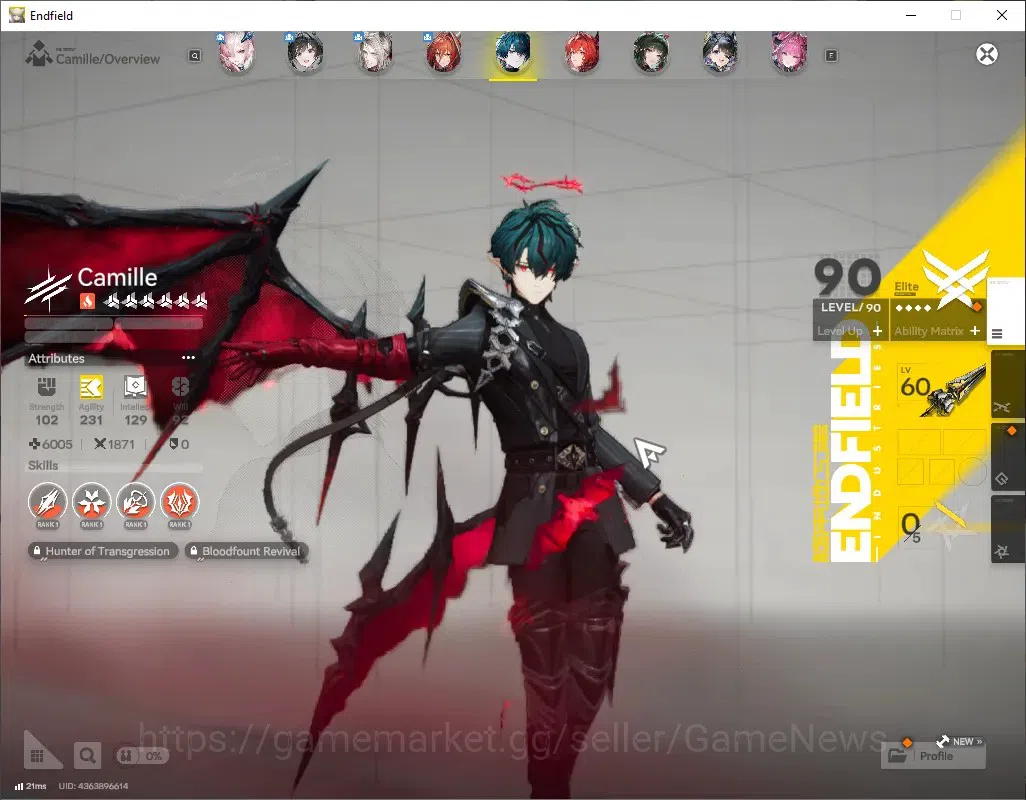Viewport: 1026px width, 800px height.
Task: Click the magnifier search icon at bottom
Action: 87,756
